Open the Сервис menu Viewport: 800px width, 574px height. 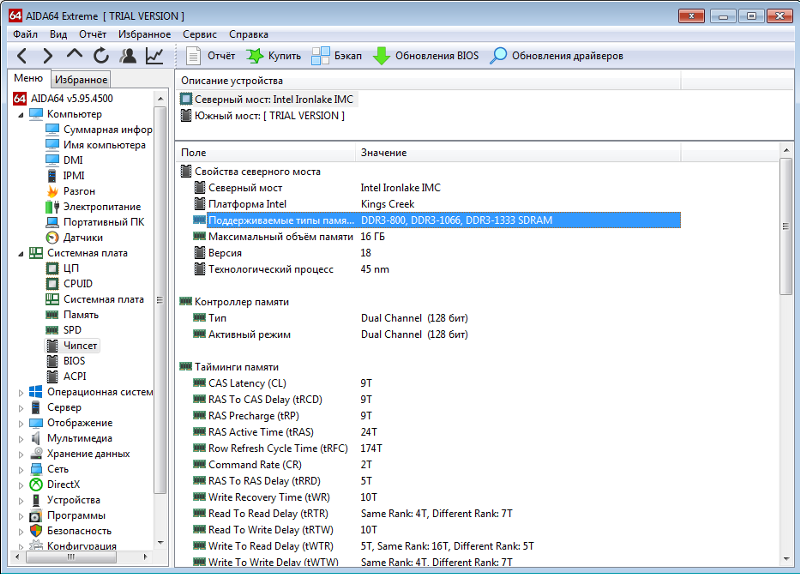[199, 34]
